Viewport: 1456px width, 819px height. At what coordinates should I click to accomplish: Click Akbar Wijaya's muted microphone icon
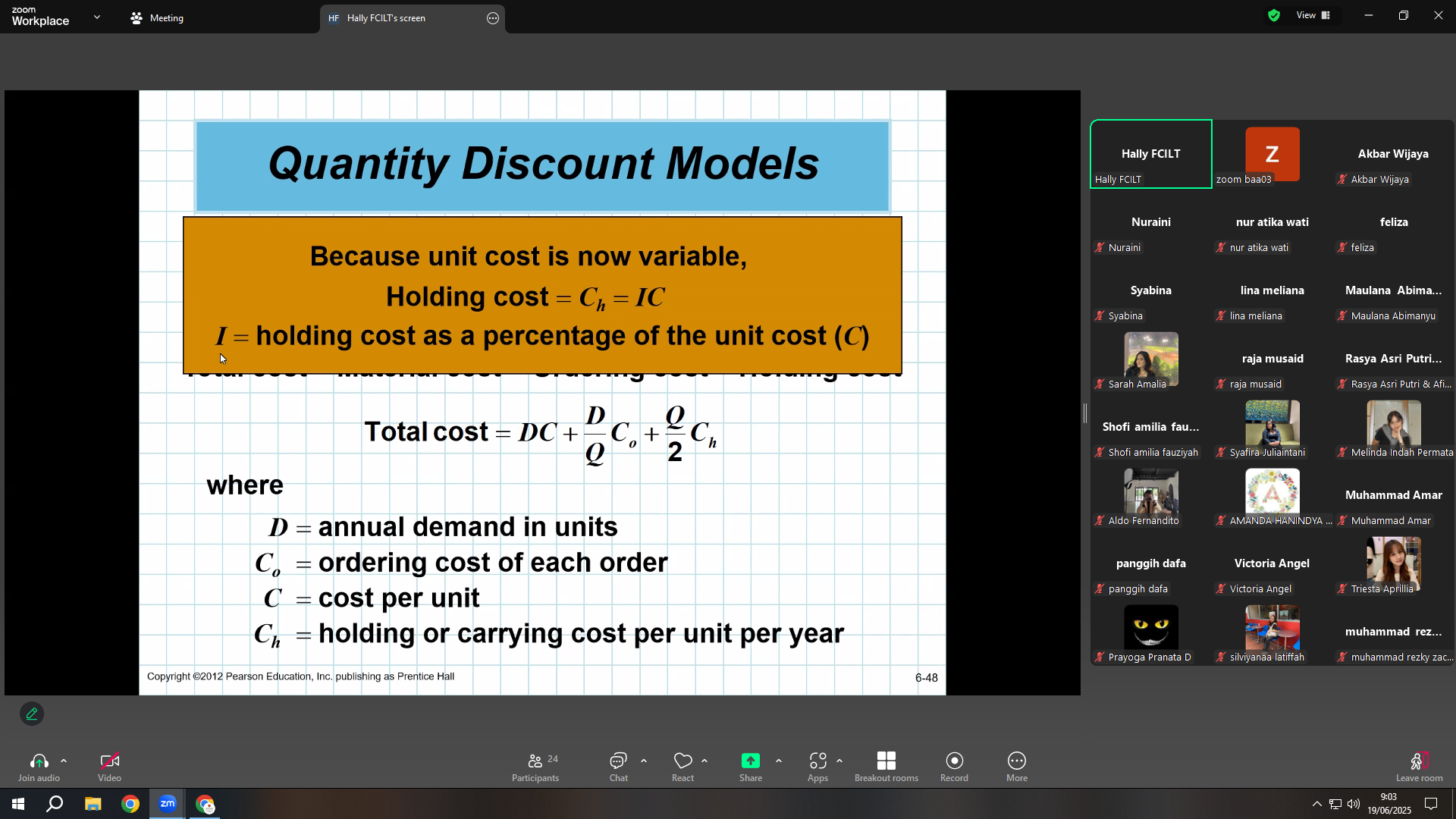pos(1342,180)
